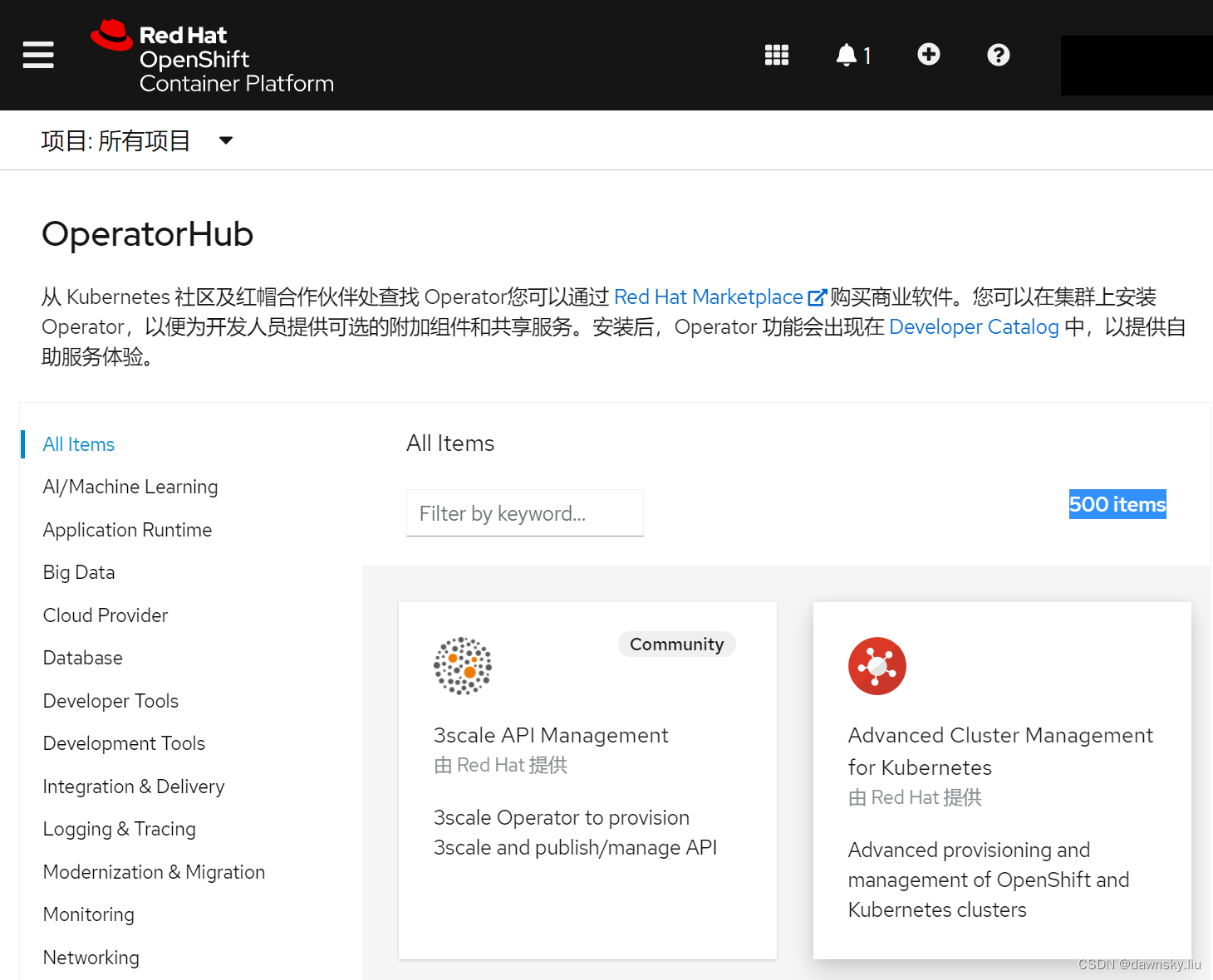
Task: Select the All Items category
Action: [79, 444]
